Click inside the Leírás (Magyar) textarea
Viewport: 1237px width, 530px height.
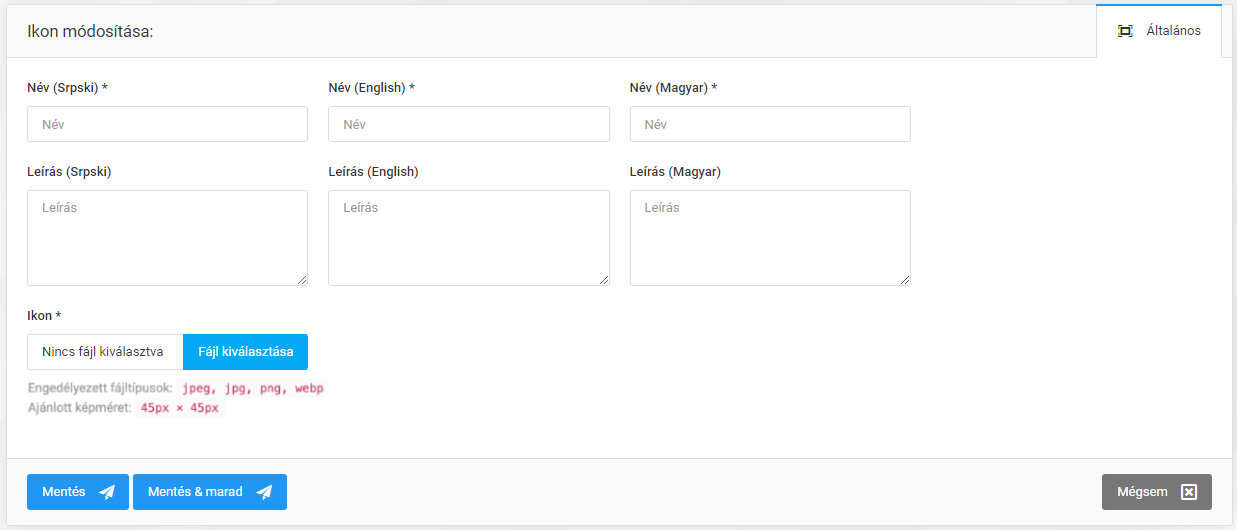770,238
